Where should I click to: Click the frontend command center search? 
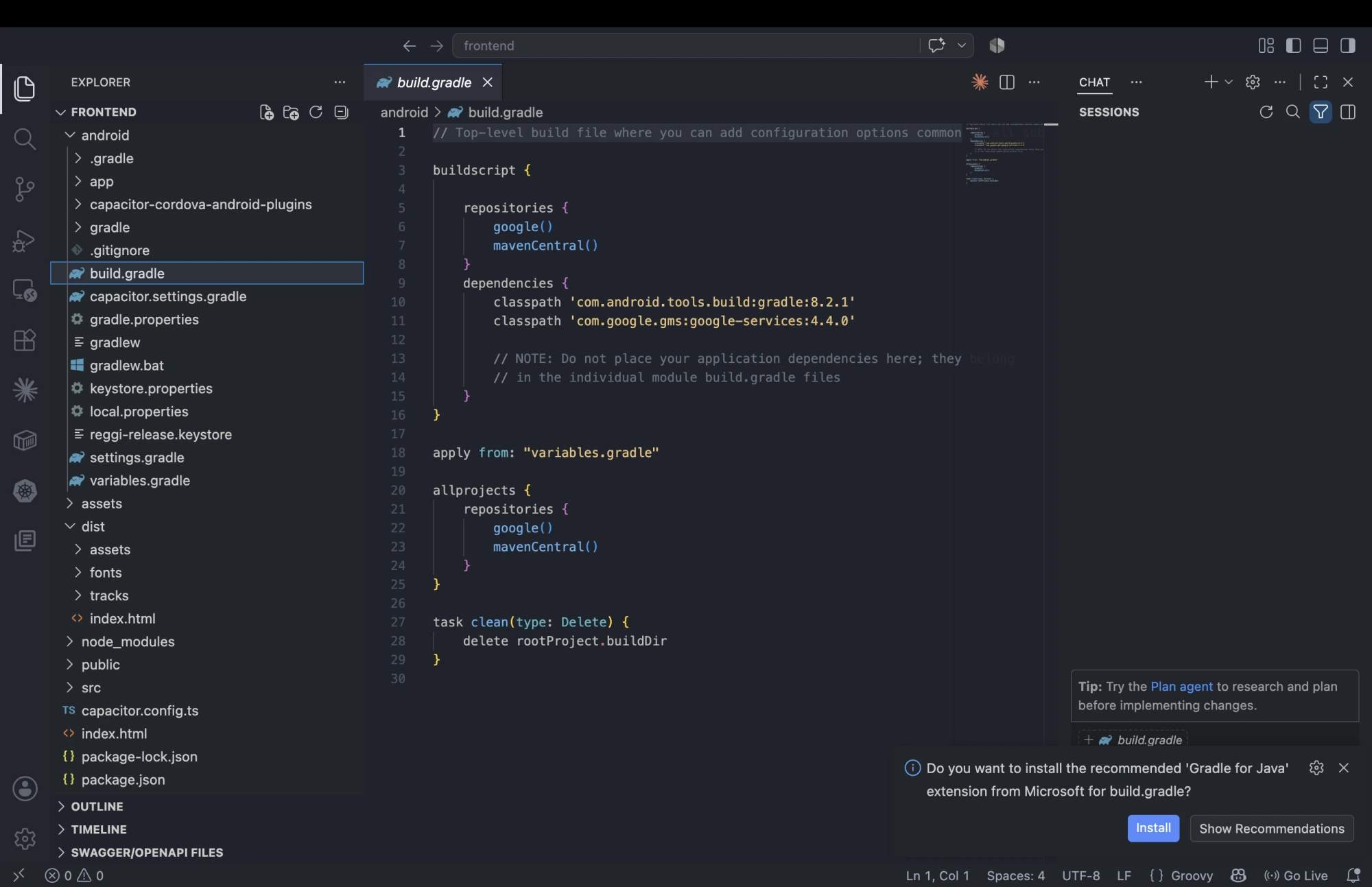click(686, 45)
